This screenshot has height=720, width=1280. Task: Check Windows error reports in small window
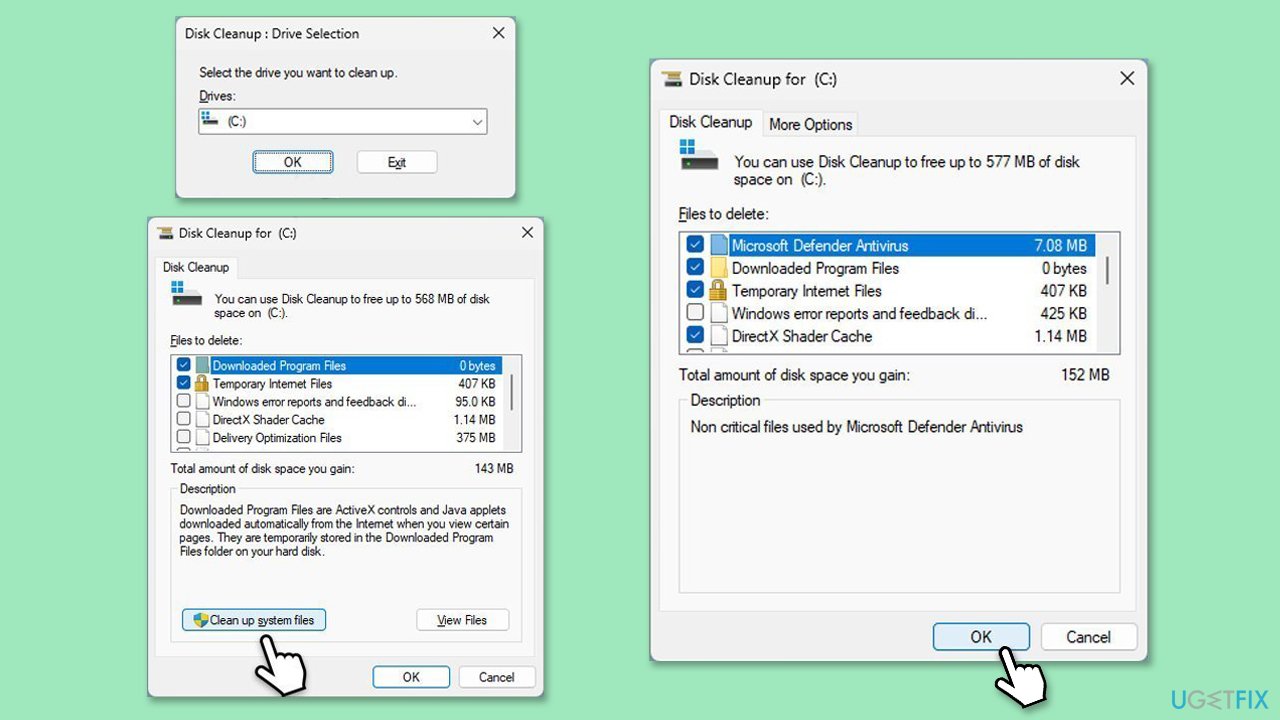pos(184,402)
